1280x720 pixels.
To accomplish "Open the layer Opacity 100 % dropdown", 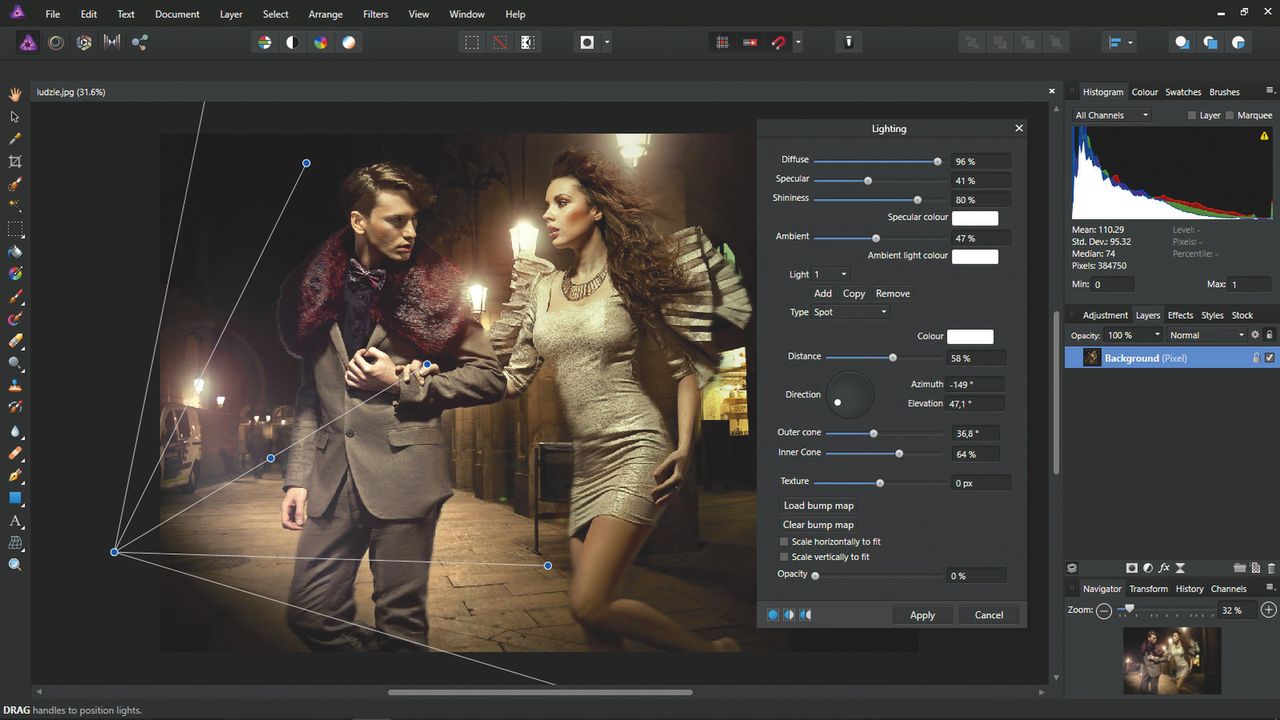I will [x=1134, y=335].
